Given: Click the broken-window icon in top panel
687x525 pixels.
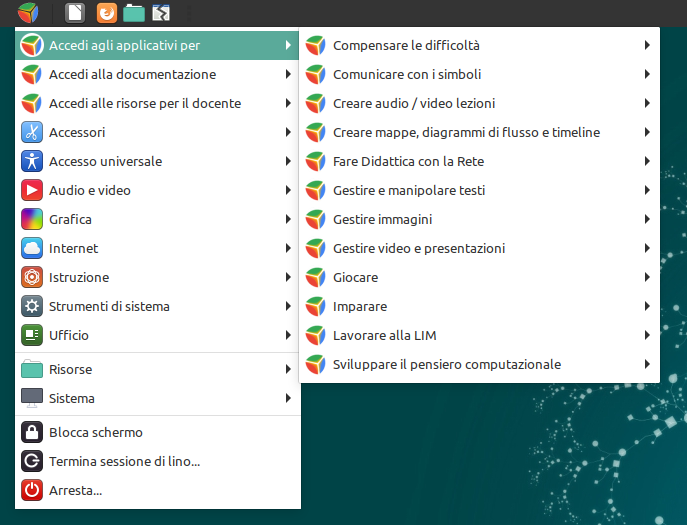Looking at the screenshot, I should (x=160, y=13).
